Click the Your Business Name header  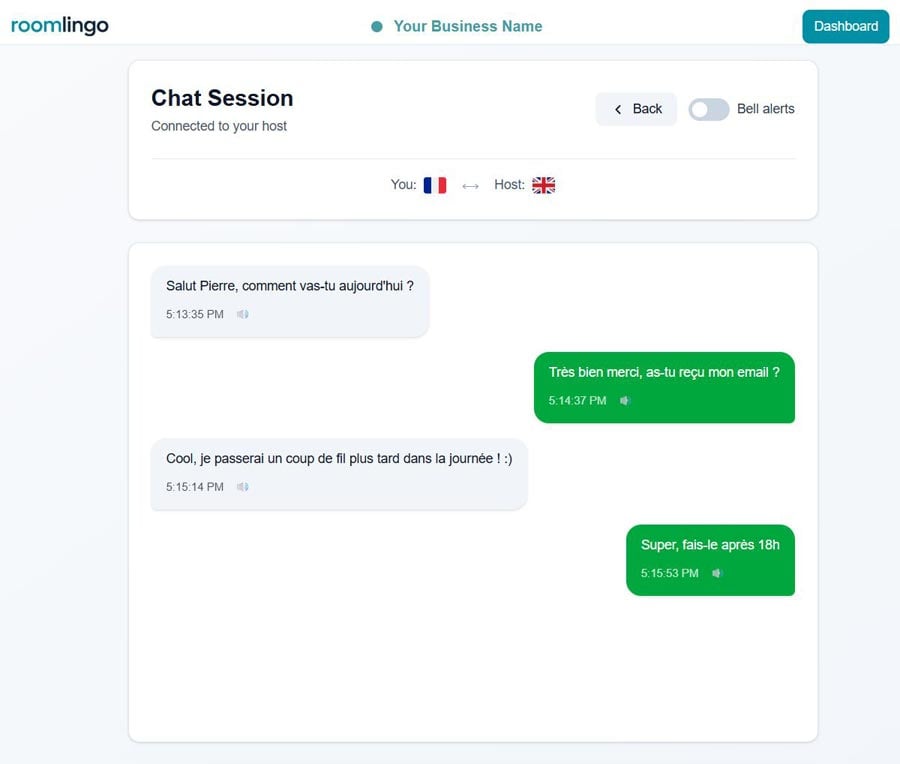(x=467, y=26)
